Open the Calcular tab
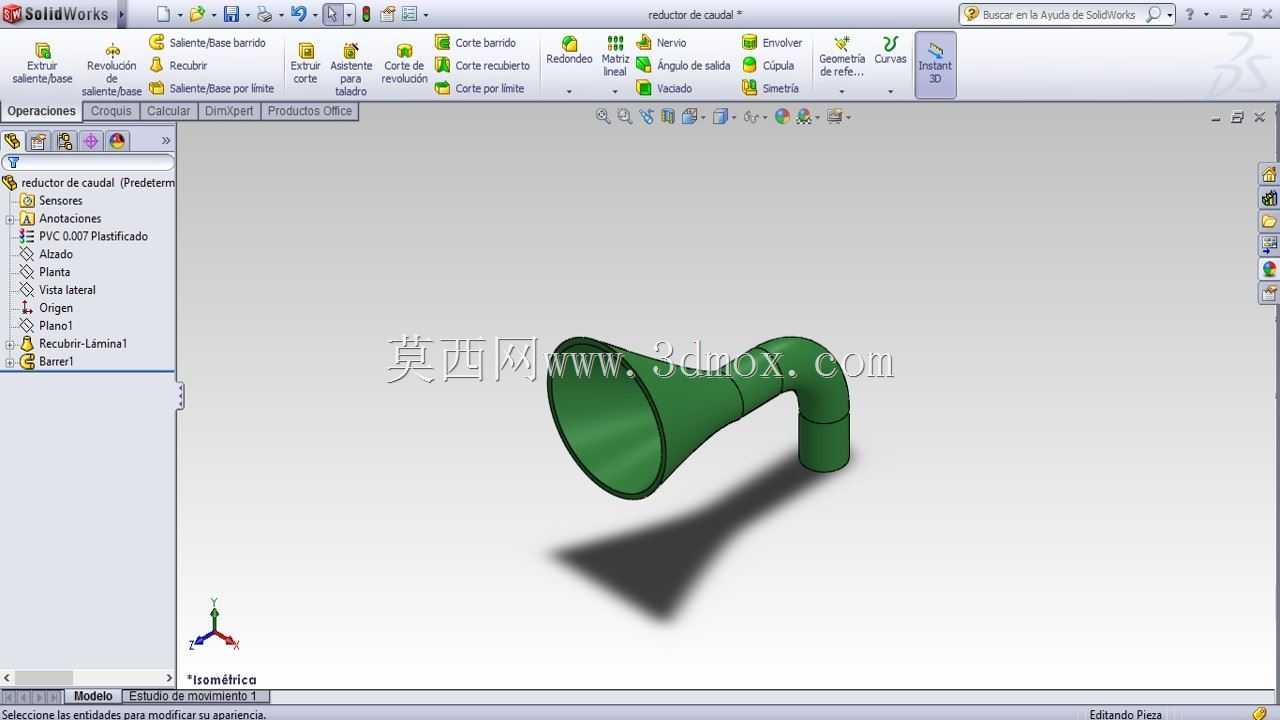Image resolution: width=1280 pixels, height=720 pixels. (169, 111)
